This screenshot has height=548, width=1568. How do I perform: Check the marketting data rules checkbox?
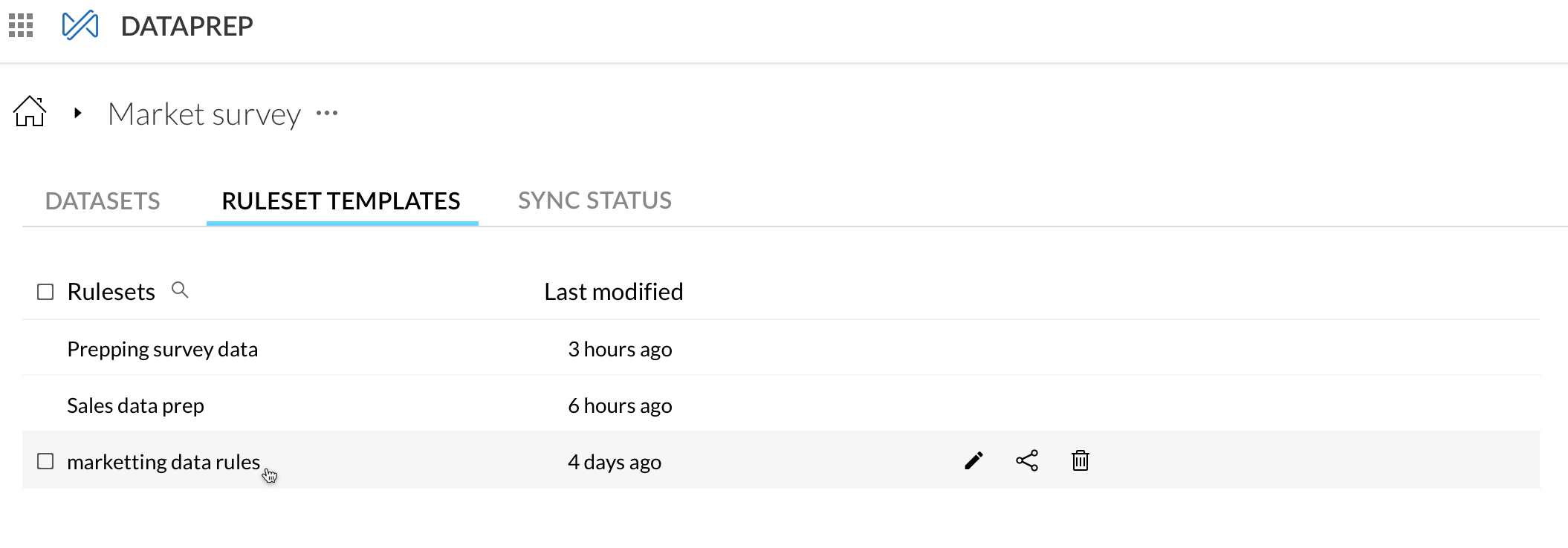[x=45, y=462]
